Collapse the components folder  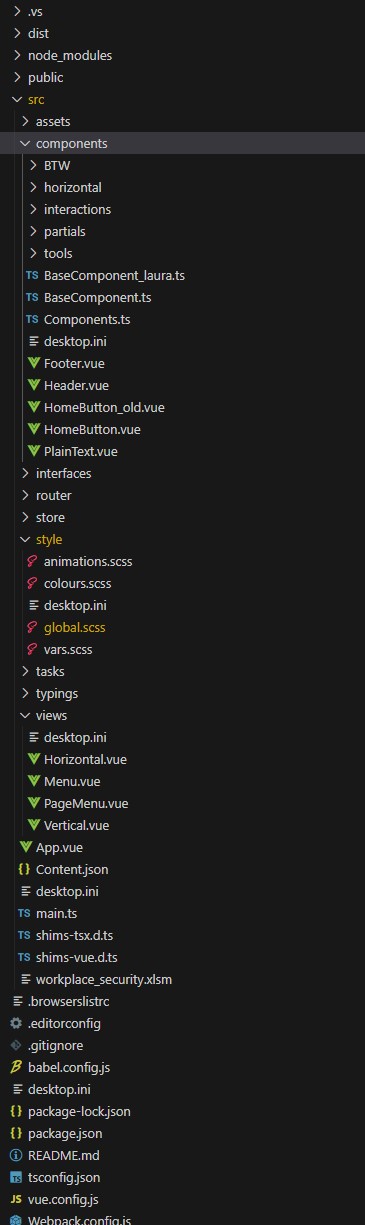[25, 144]
